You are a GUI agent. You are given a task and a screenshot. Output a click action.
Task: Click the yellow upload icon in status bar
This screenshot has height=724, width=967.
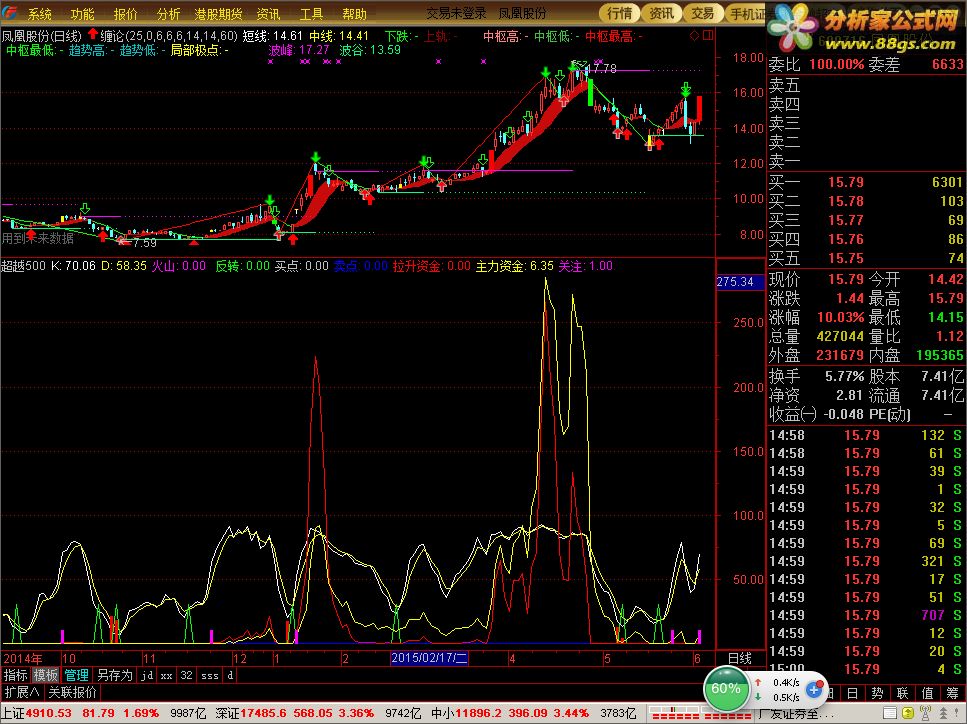point(908,714)
